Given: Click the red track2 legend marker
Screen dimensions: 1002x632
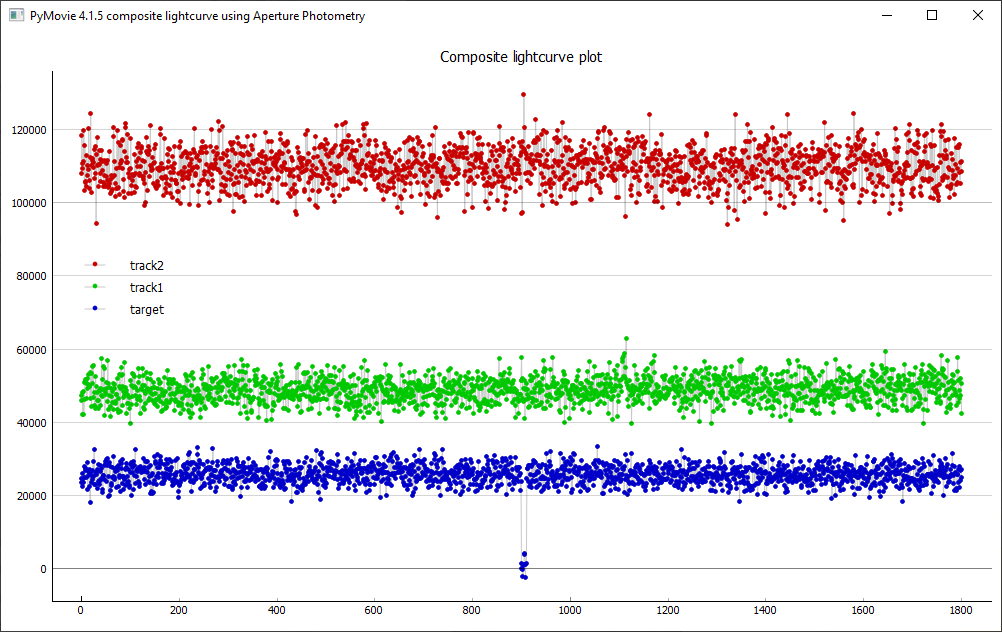Looking at the screenshot, I should (95, 264).
